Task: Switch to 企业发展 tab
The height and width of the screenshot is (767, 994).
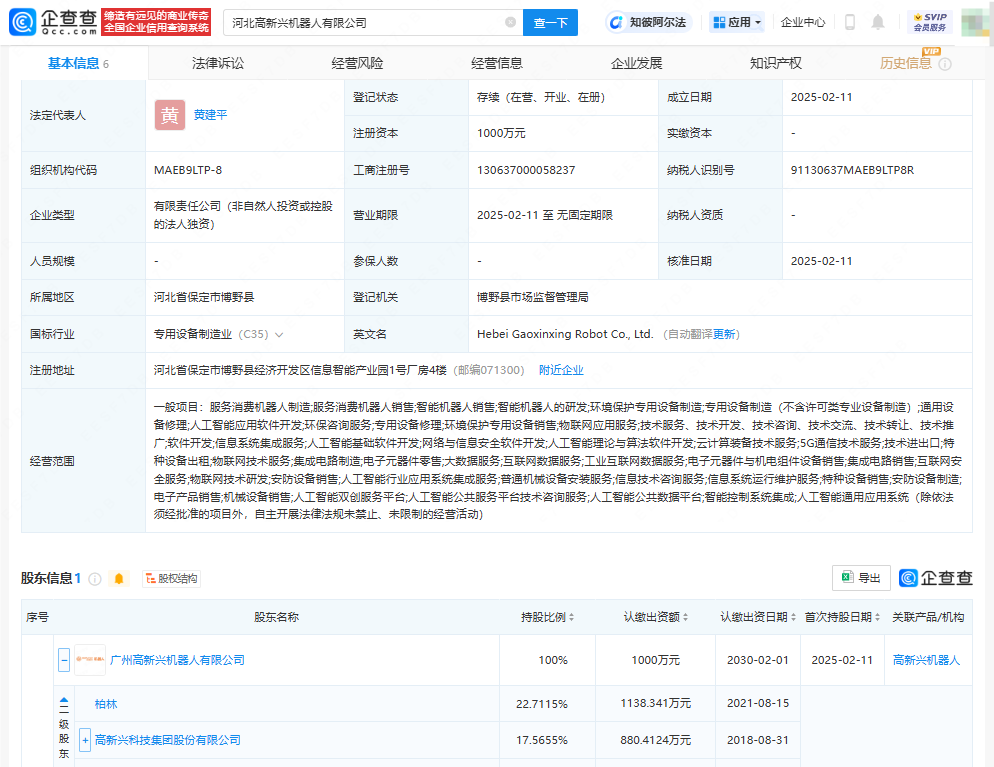Action: 636,63
